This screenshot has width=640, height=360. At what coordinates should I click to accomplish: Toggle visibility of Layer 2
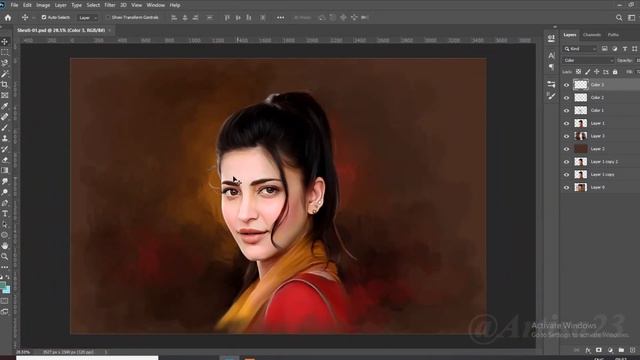pos(567,149)
